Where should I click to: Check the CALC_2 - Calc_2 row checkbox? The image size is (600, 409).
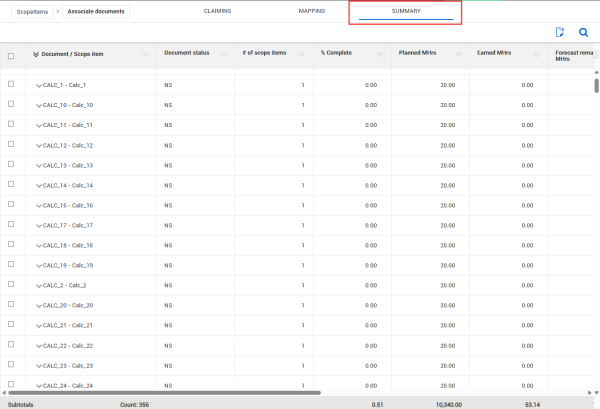pyautogui.click(x=11, y=284)
